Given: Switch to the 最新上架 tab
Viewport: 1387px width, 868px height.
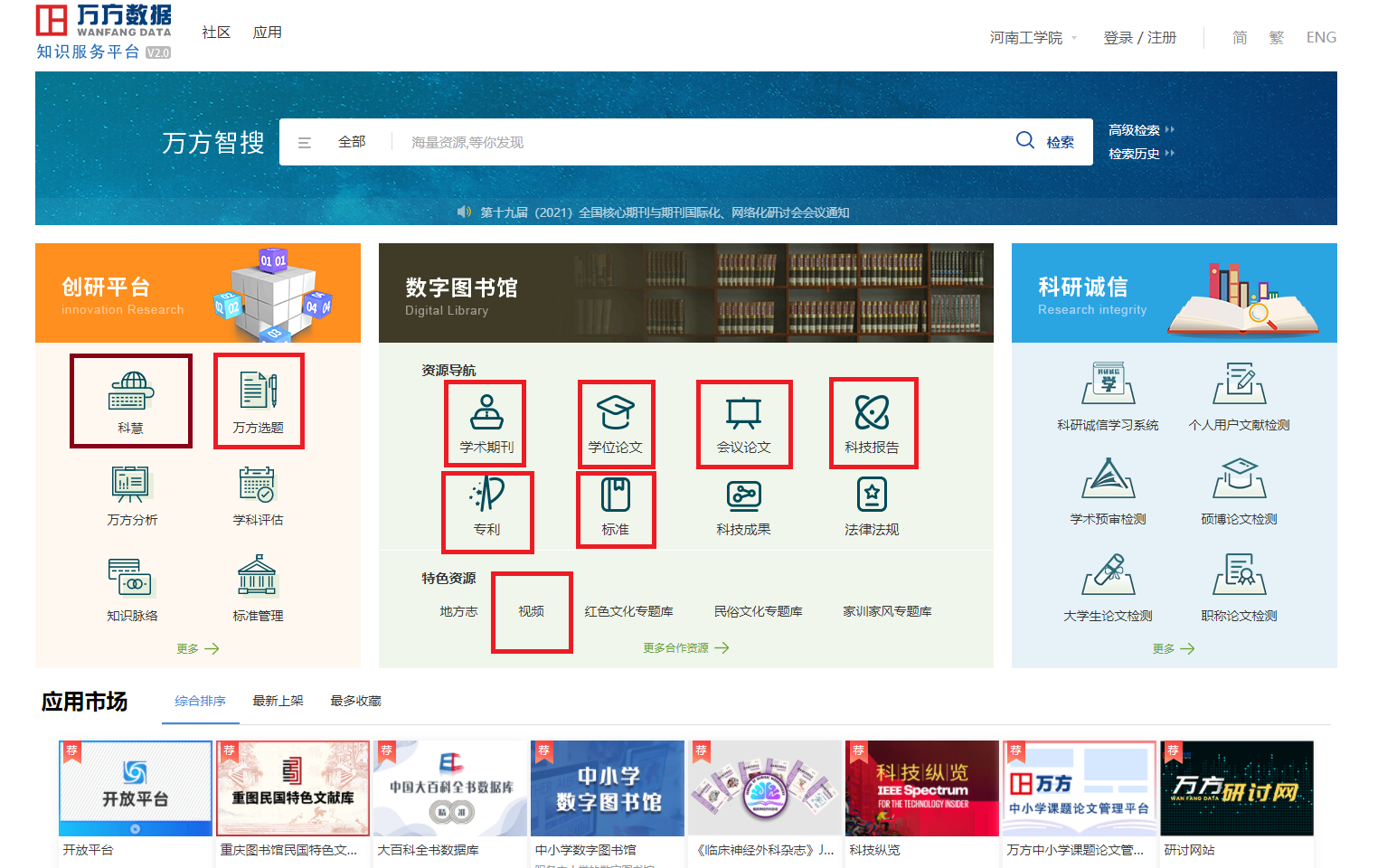Looking at the screenshot, I should pyautogui.click(x=278, y=701).
